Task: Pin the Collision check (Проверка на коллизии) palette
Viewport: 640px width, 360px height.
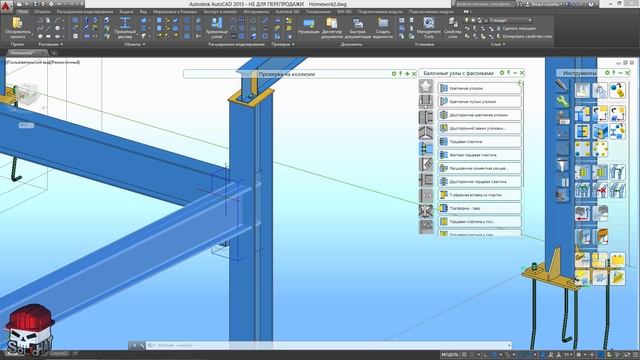Action: pos(400,74)
